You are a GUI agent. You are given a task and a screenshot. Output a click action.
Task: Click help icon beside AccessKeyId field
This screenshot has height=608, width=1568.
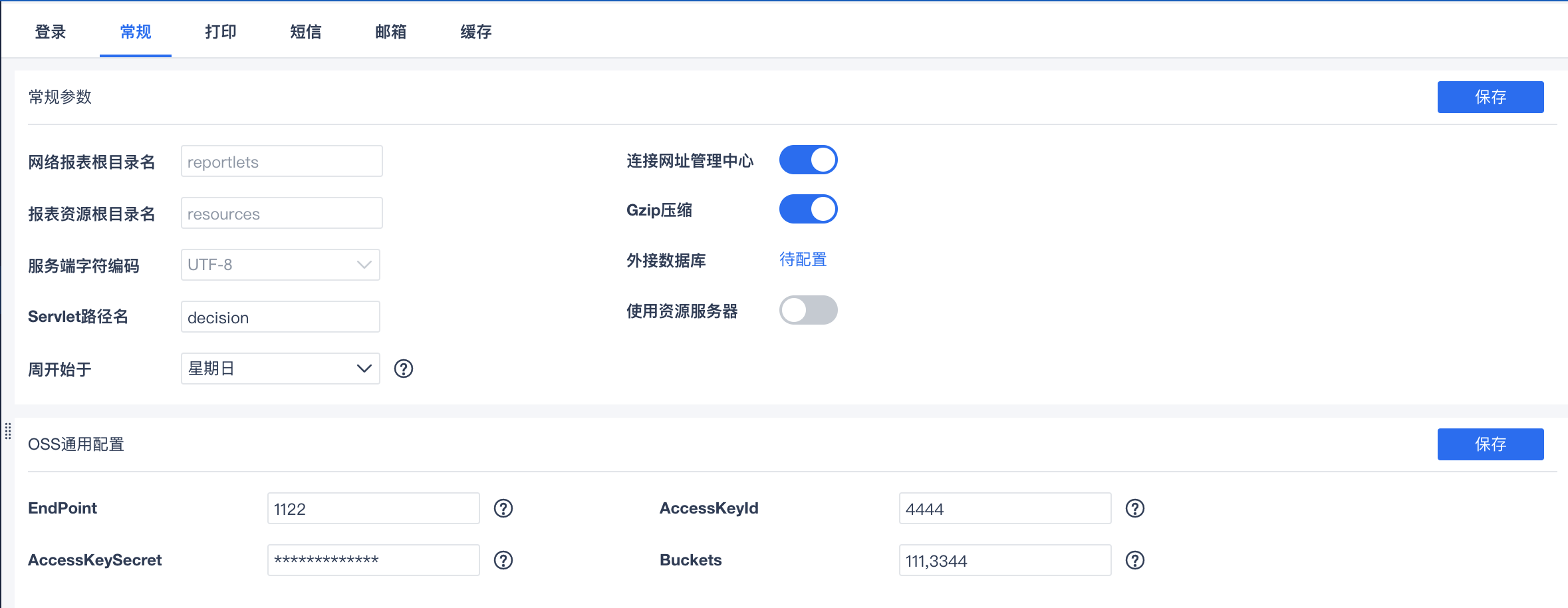(1135, 508)
